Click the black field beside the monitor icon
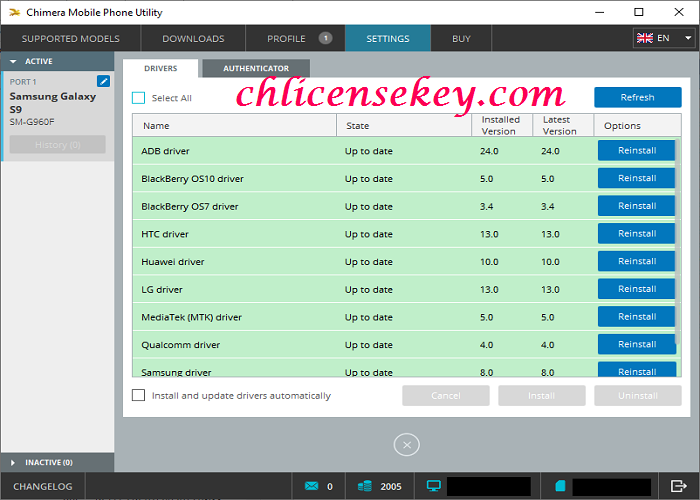Viewport: 700px width, 500px height. pyautogui.click(x=489, y=486)
